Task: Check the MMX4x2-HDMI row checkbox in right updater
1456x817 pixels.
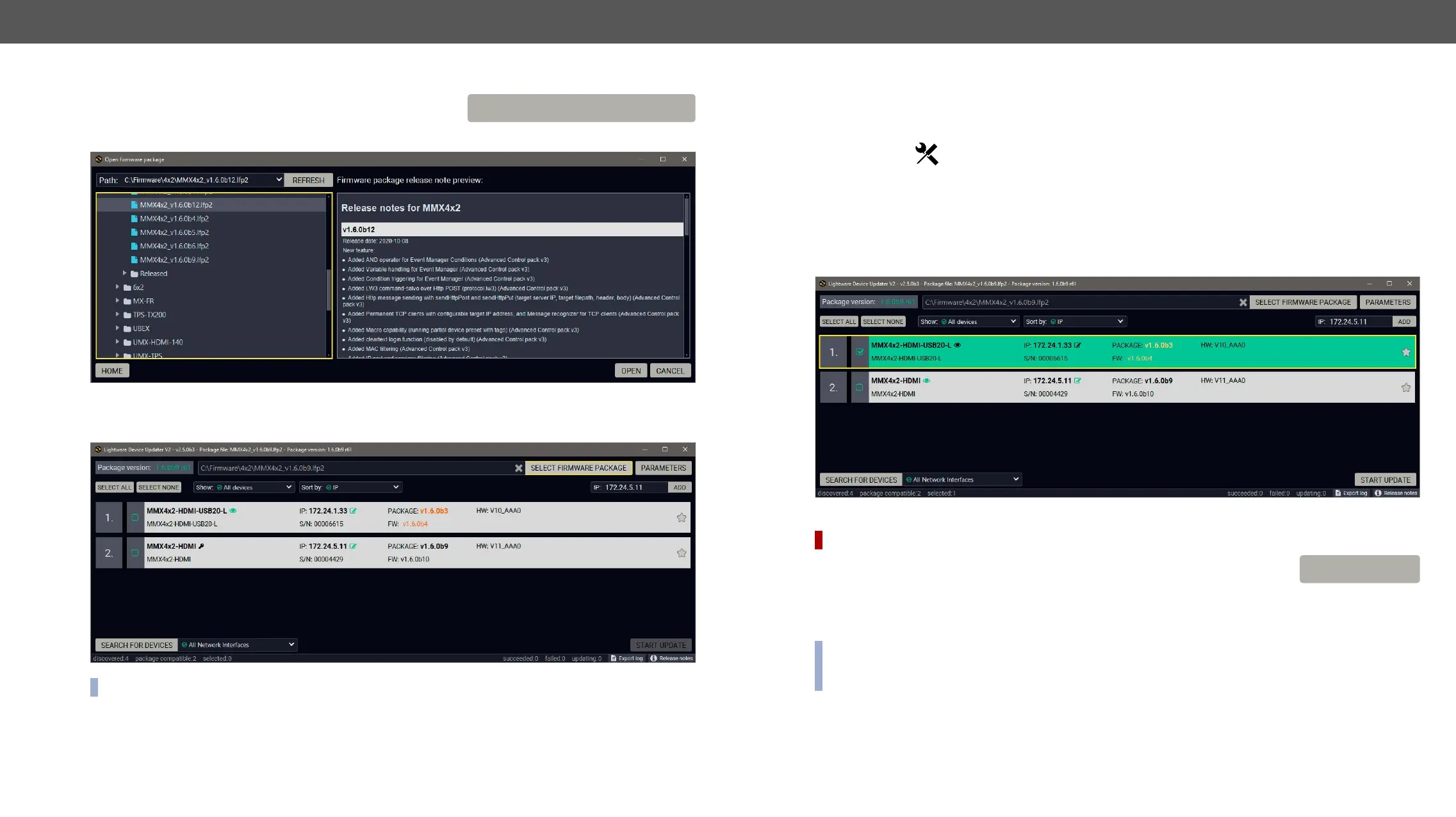Action: (860, 387)
